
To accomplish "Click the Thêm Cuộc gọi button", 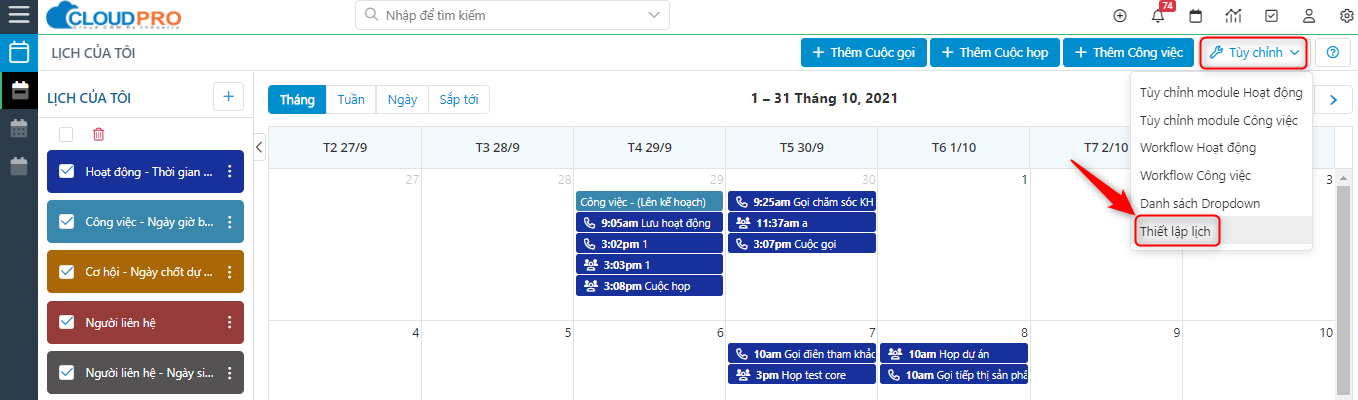I will tap(863, 52).
